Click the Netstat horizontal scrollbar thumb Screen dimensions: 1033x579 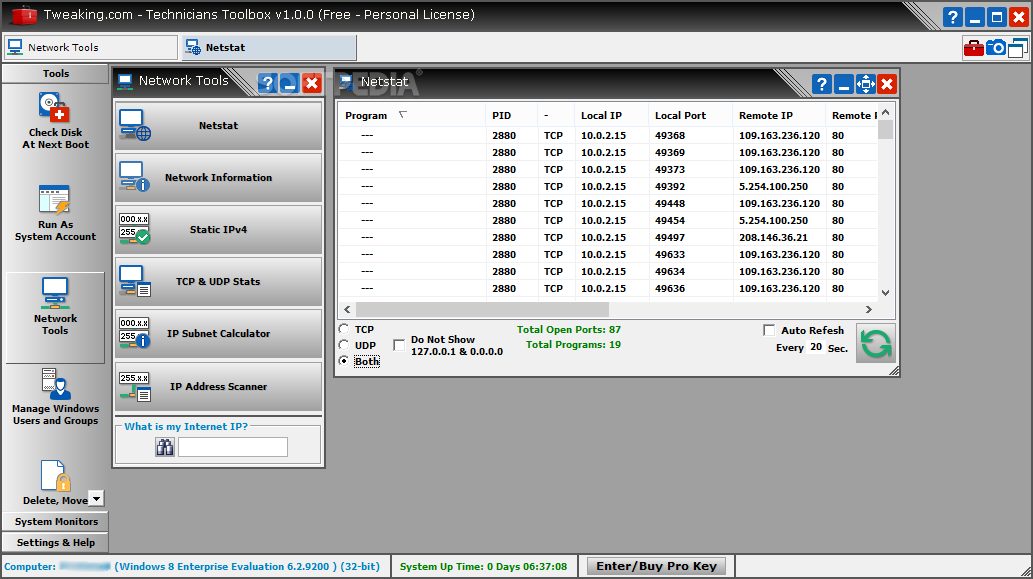click(x=482, y=309)
